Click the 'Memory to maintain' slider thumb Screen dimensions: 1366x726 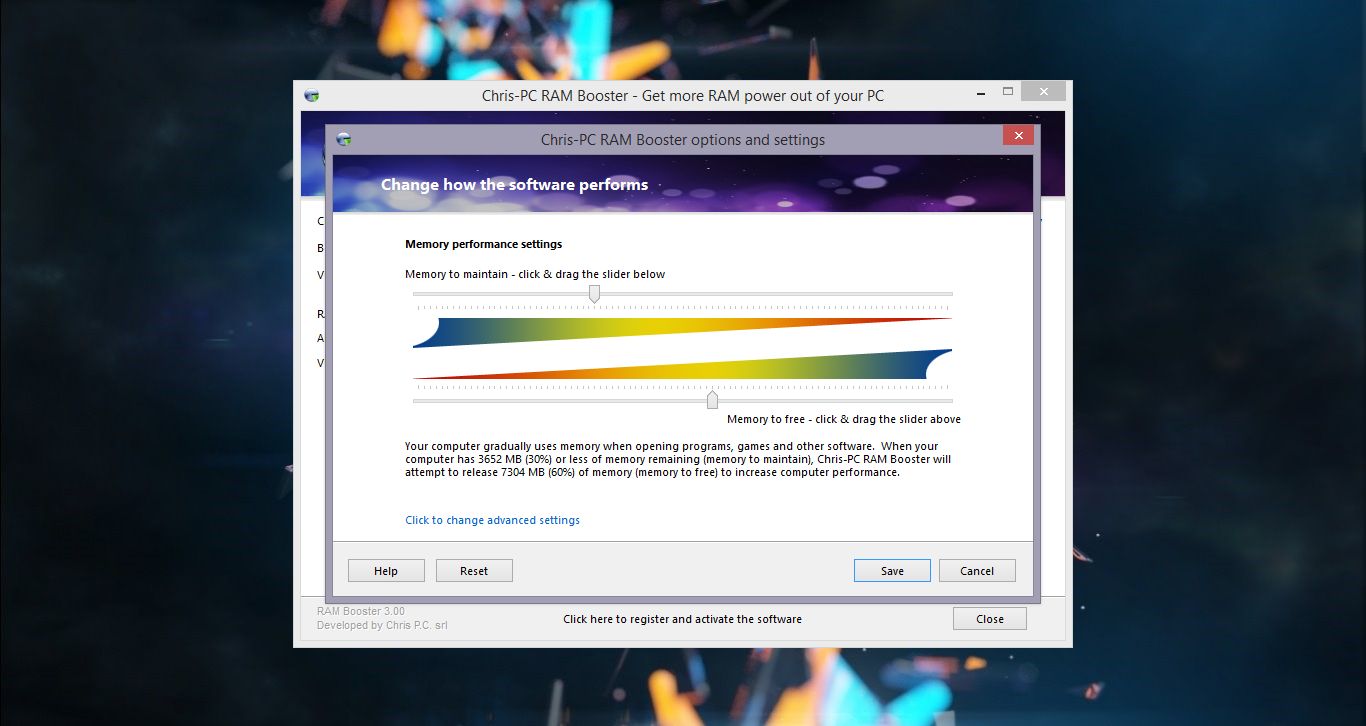point(594,293)
